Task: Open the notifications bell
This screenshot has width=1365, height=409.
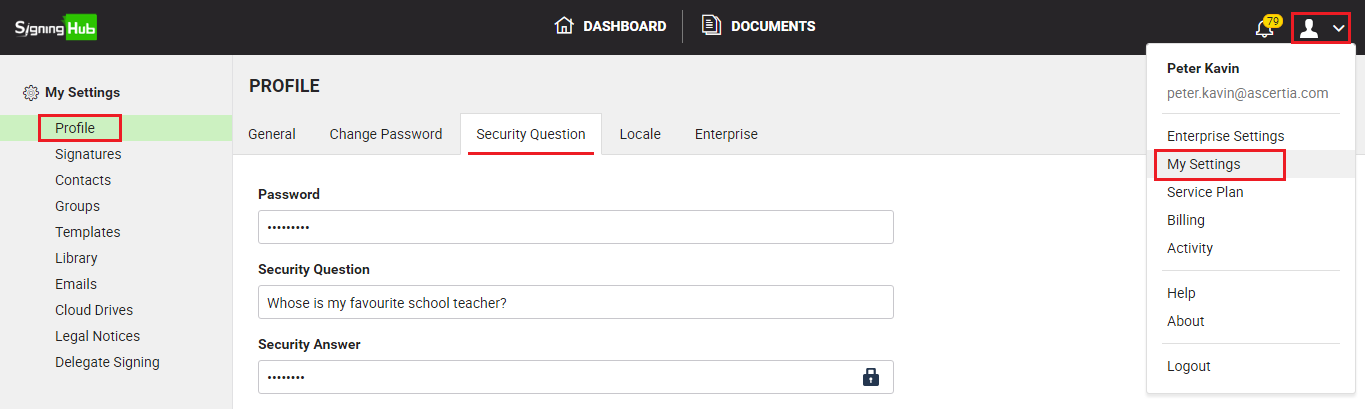Action: tap(1265, 28)
